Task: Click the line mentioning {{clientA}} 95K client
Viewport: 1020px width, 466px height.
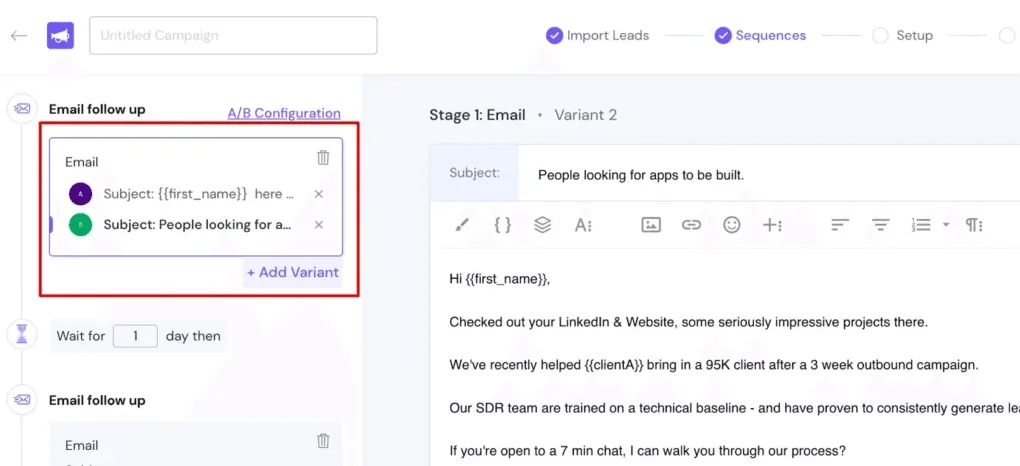Action: (714, 365)
